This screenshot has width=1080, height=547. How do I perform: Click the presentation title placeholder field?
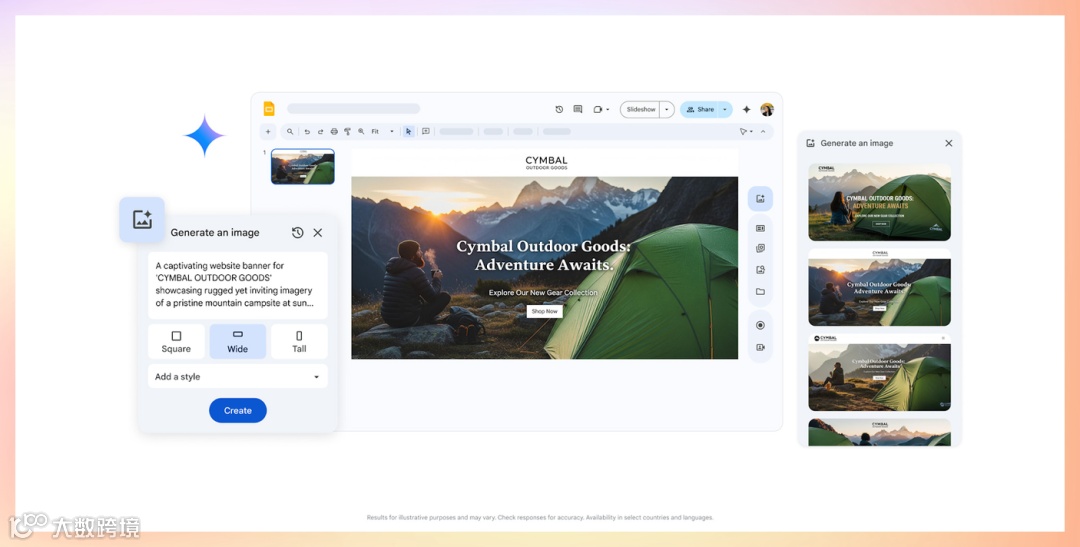353,109
